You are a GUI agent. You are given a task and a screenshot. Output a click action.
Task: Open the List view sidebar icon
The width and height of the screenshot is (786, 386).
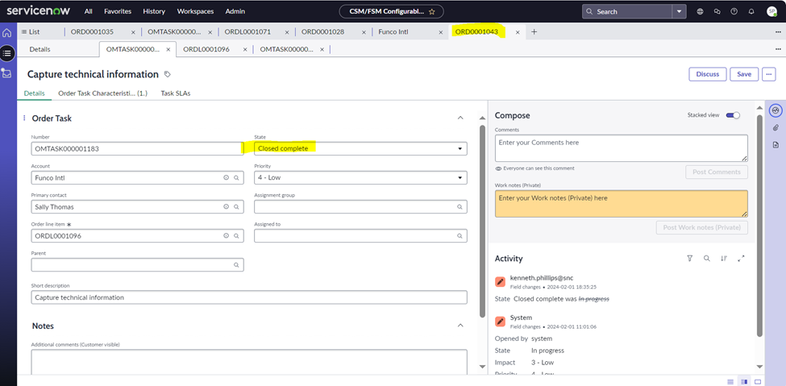(x=7, y=52)
